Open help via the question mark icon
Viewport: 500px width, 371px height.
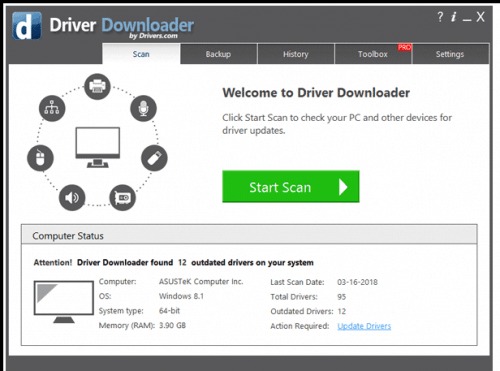click(x=440, y=17)
